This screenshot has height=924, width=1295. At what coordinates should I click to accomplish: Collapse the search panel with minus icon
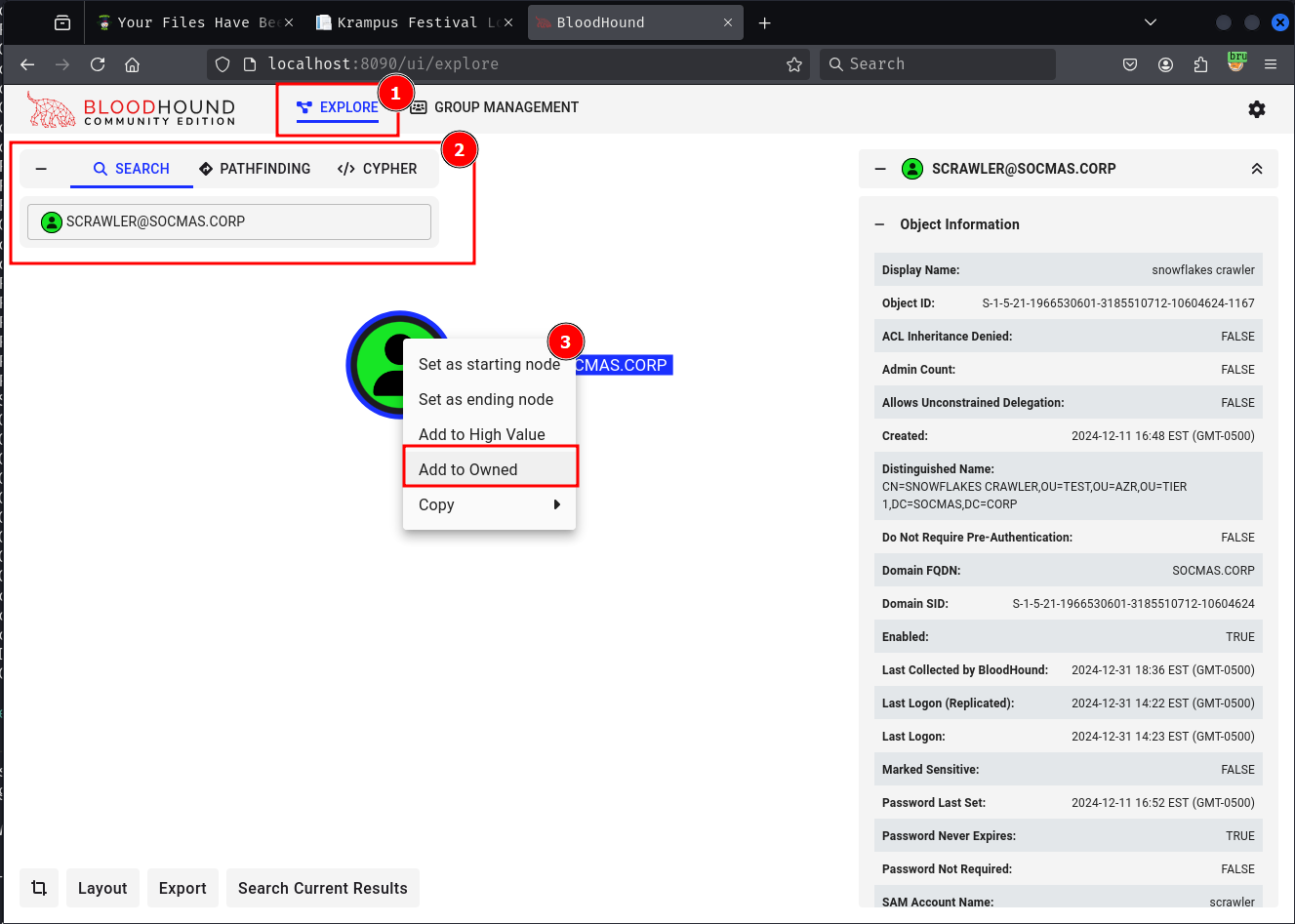[x=41, y=169]
